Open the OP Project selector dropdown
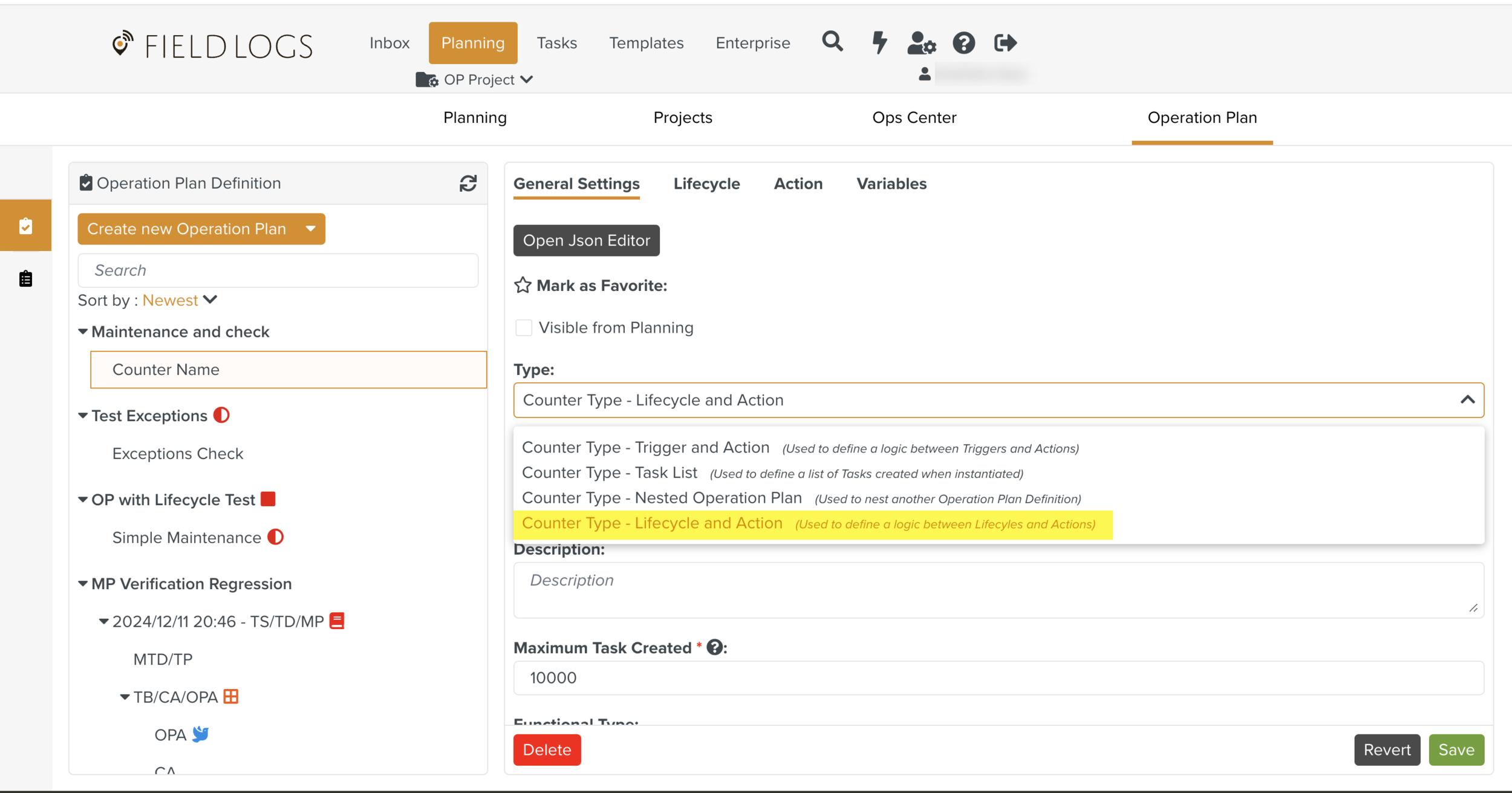 click(x=475, y=80)
